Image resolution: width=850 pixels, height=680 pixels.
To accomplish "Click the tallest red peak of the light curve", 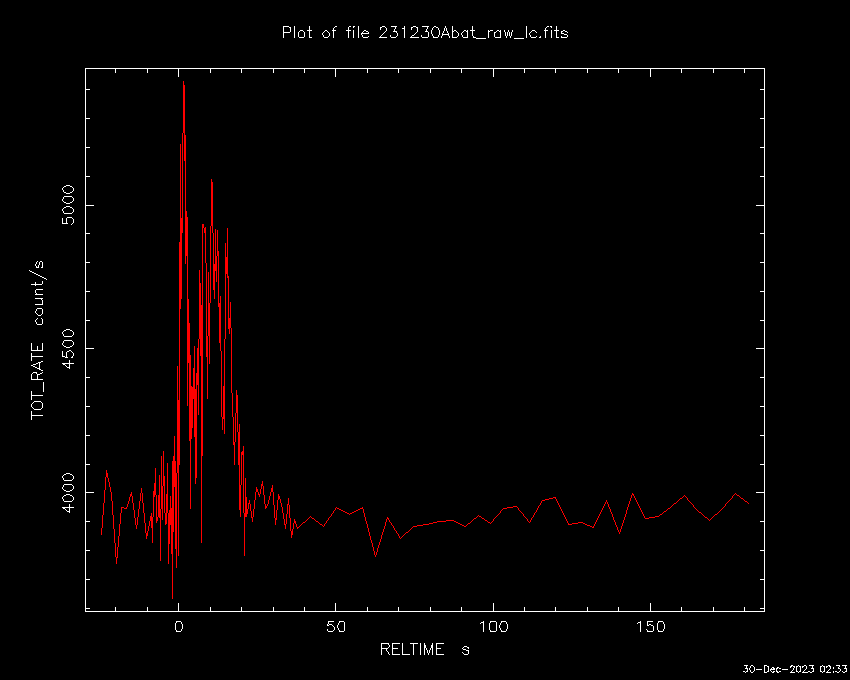I will [184, 83].
